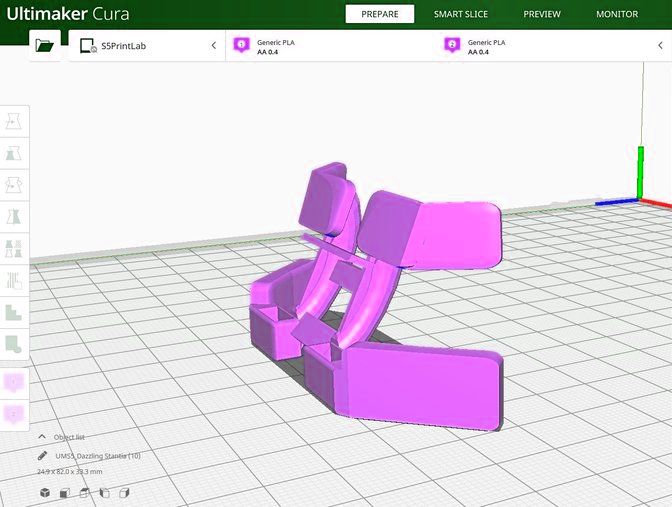Open file with the folder icon
672x507 pixels.
45,45
